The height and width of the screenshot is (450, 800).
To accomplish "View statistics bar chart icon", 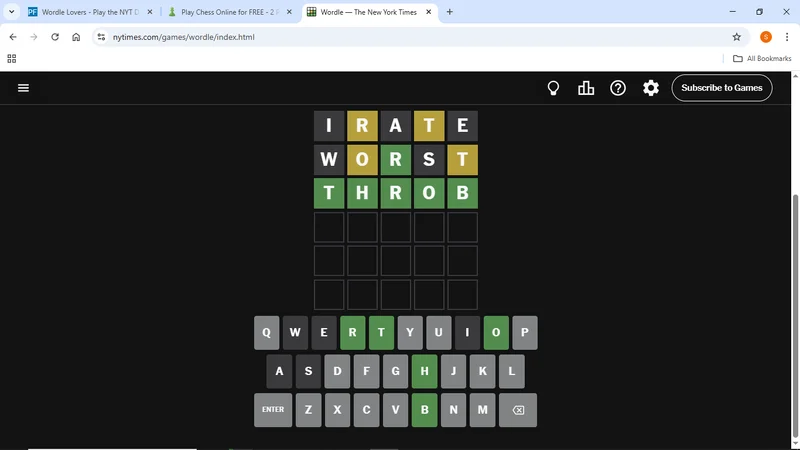I will (586, 88).
